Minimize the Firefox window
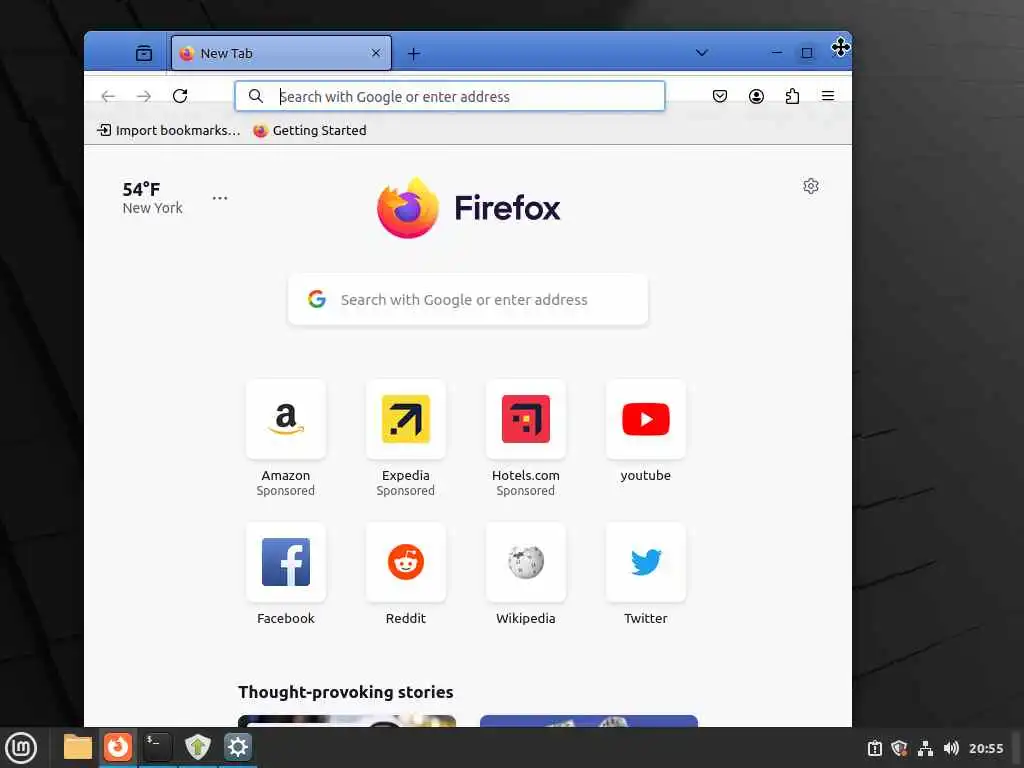This screenshot has width=1024, height=768. pyautogui.click(x=776, y=53)
